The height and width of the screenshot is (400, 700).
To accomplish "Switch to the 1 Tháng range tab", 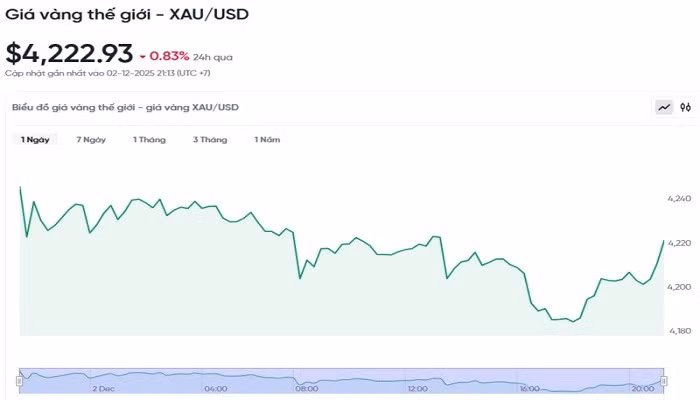I will 149,140.
